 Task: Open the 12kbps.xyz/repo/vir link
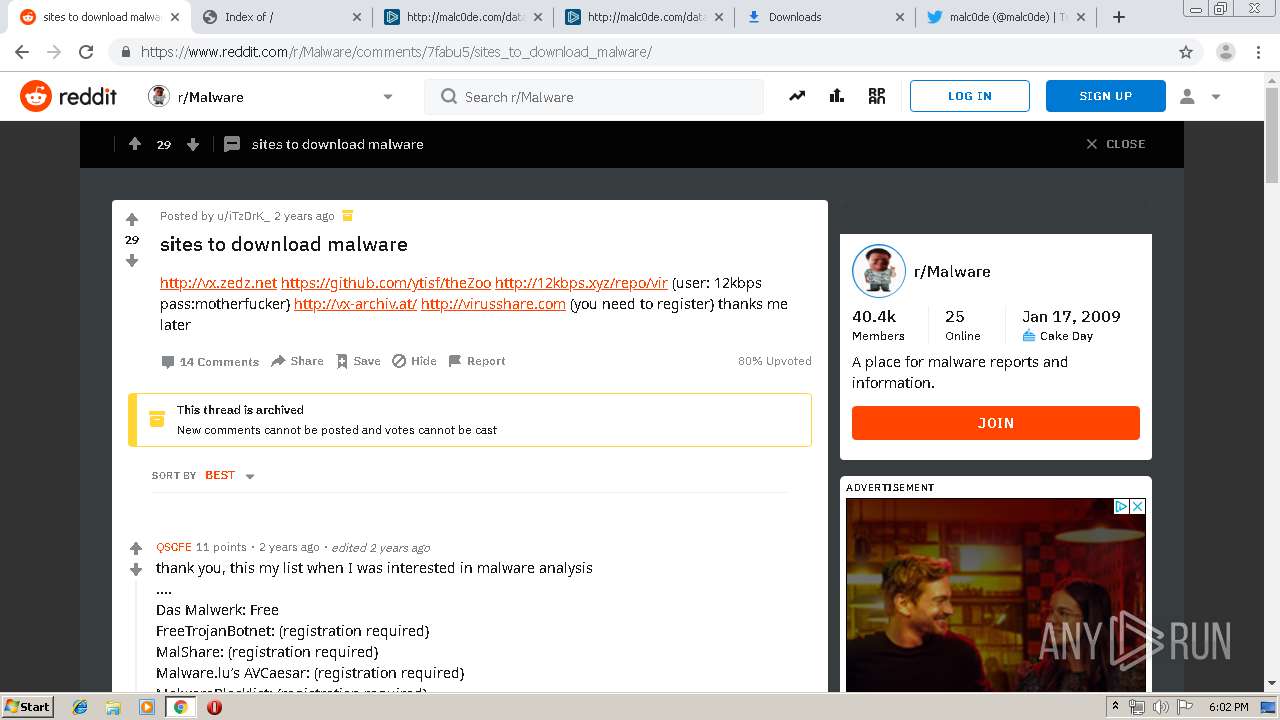(x=581, y=283)
